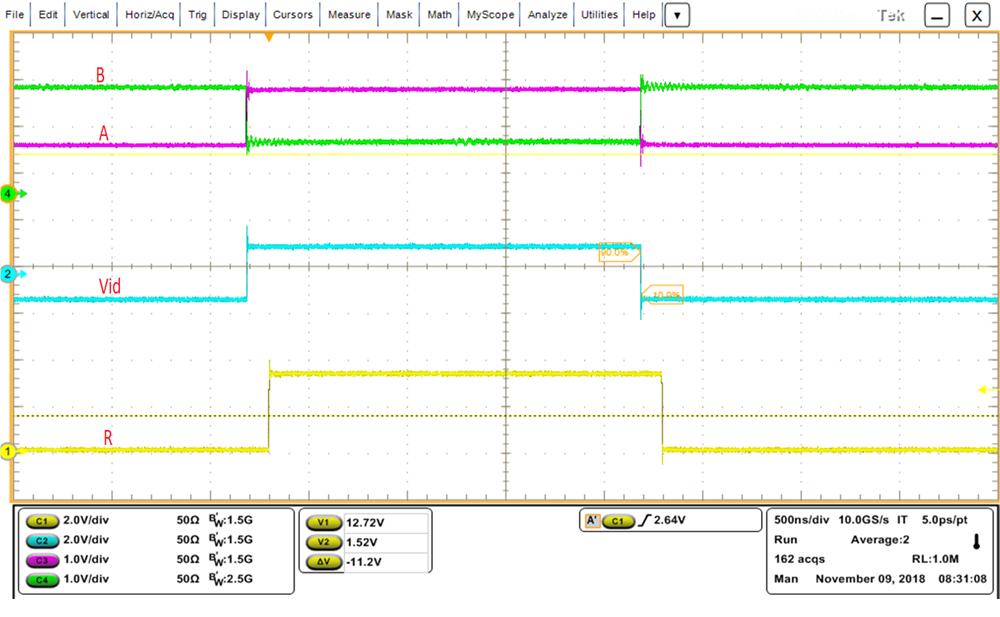Click the 90.0% annotation marker on the waveform

617,252
